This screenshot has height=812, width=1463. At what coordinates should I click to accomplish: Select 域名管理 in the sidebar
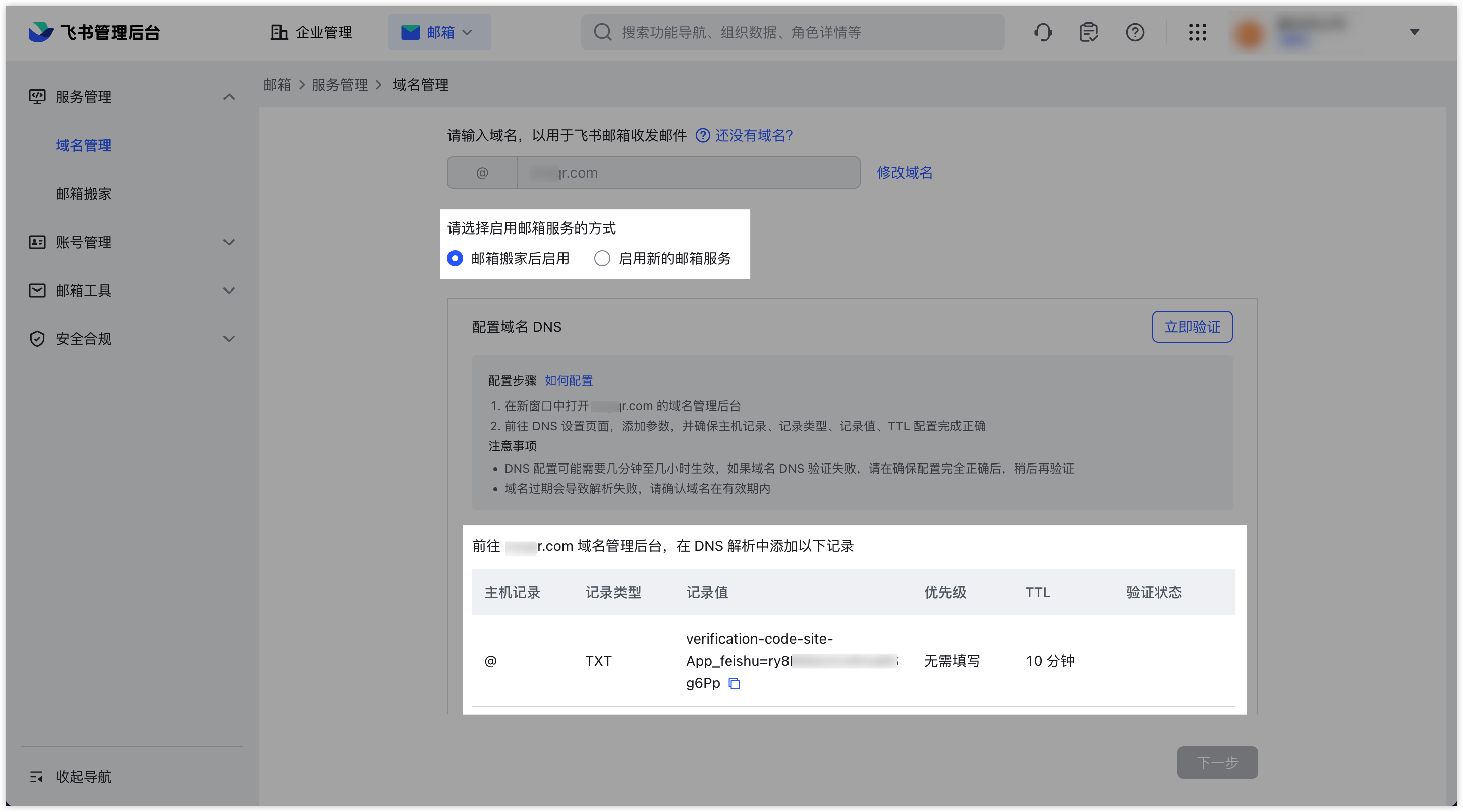83,145
